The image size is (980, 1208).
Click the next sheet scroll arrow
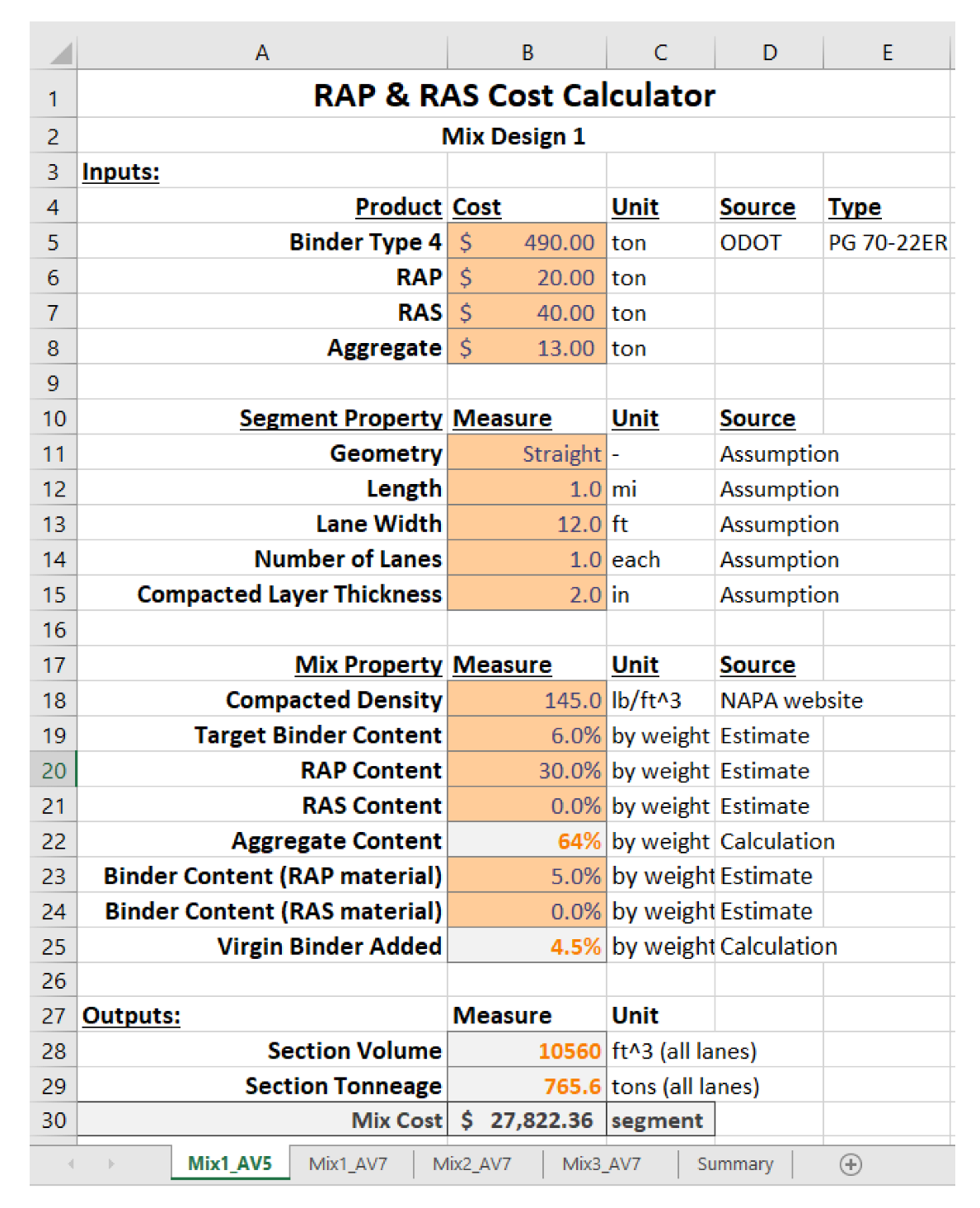point(110,1164)
